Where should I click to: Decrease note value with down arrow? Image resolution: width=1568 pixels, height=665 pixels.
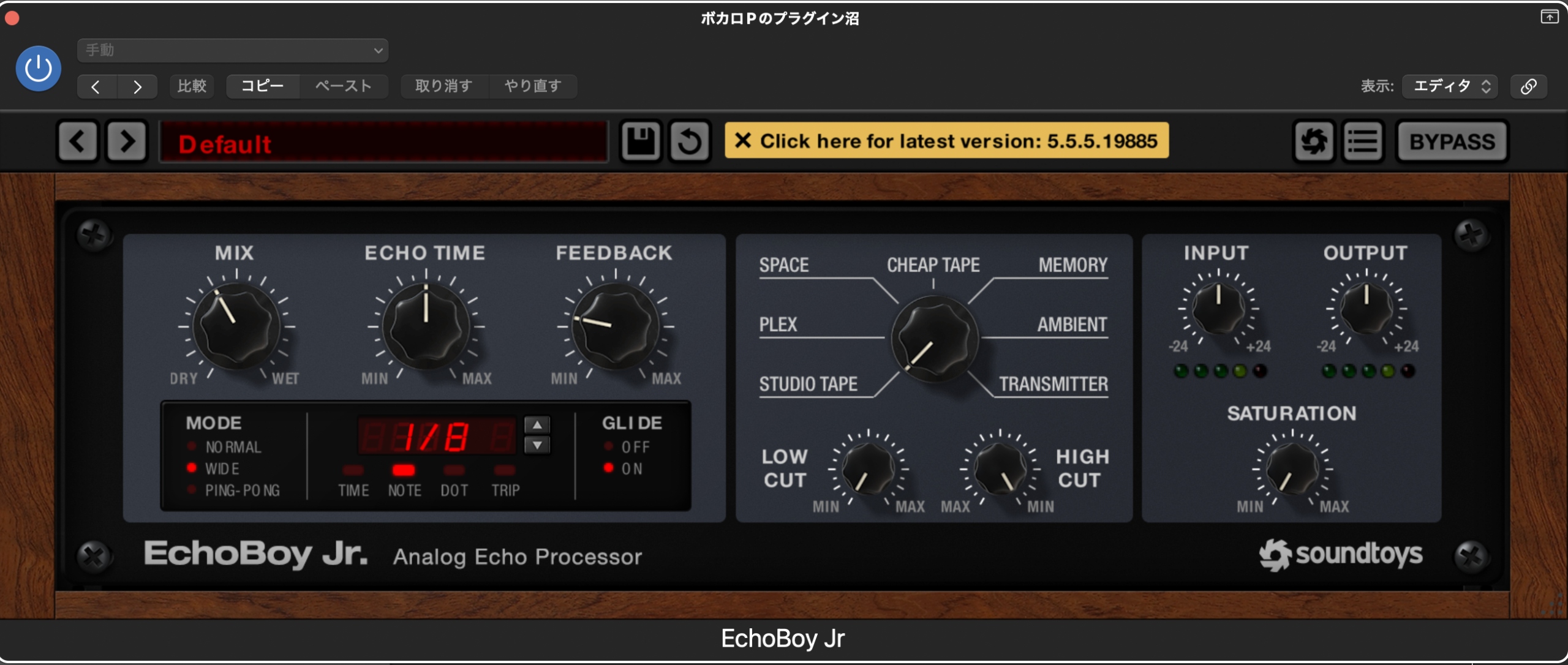pos(537,445)
